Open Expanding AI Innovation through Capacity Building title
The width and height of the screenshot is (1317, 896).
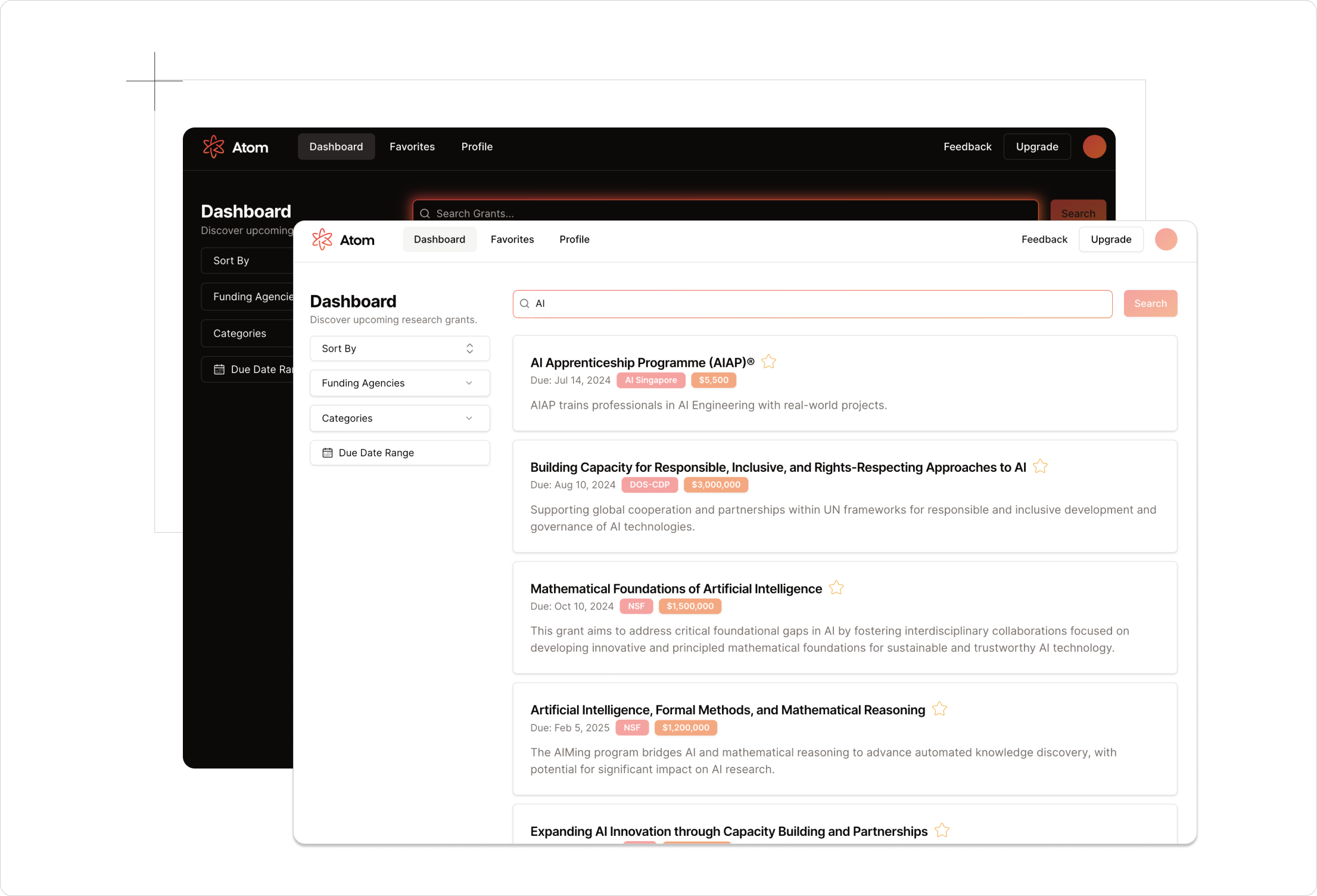pos(728,832)
